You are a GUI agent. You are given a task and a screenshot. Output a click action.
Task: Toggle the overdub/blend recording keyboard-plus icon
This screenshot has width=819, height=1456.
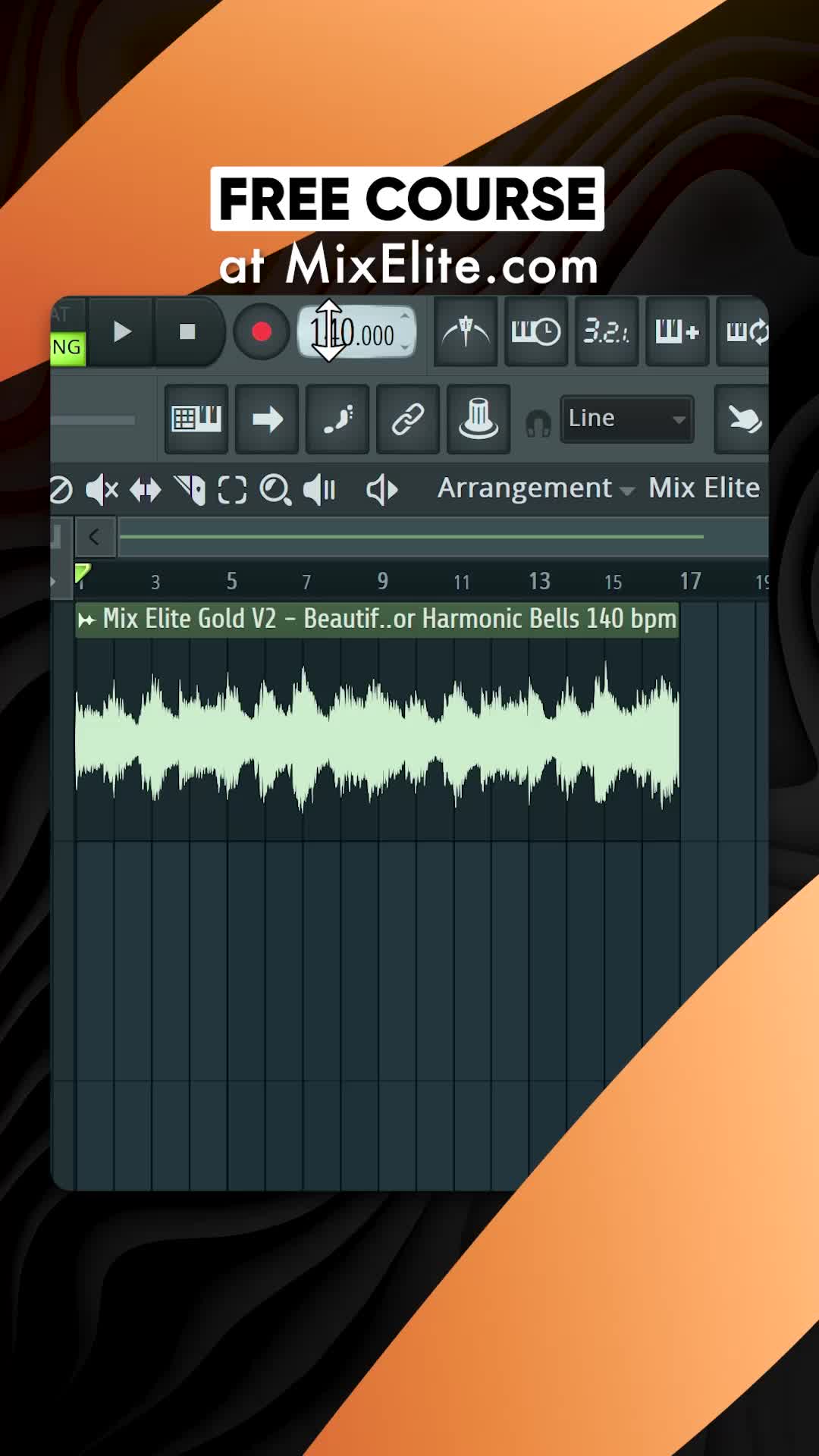click(x=677, y=332)
